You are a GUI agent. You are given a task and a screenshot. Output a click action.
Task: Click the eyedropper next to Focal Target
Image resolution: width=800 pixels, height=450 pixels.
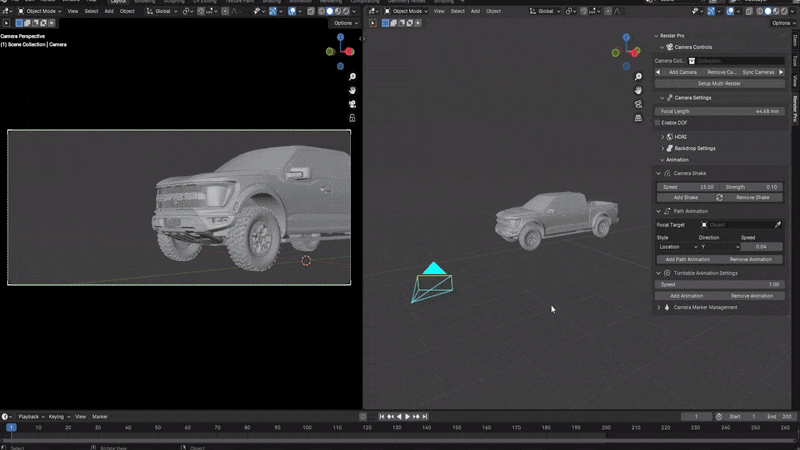click(x=777, y=225)
